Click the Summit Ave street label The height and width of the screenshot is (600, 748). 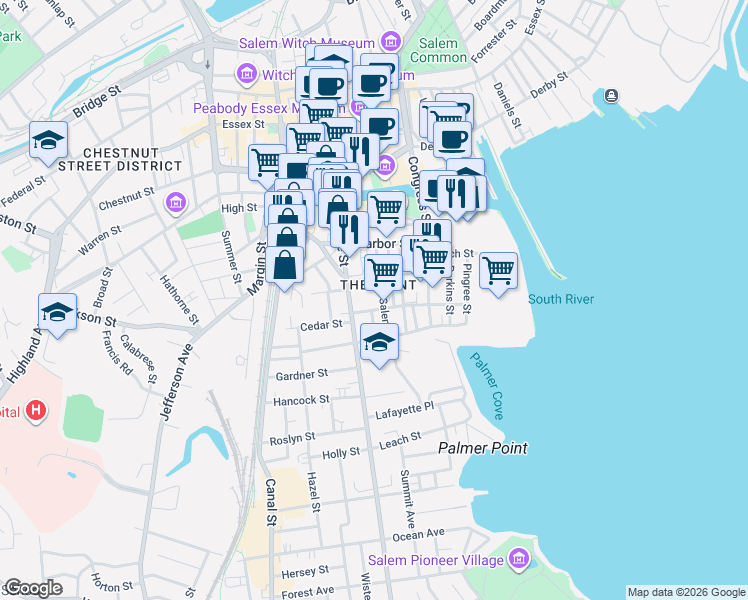[x=407, y=498]
